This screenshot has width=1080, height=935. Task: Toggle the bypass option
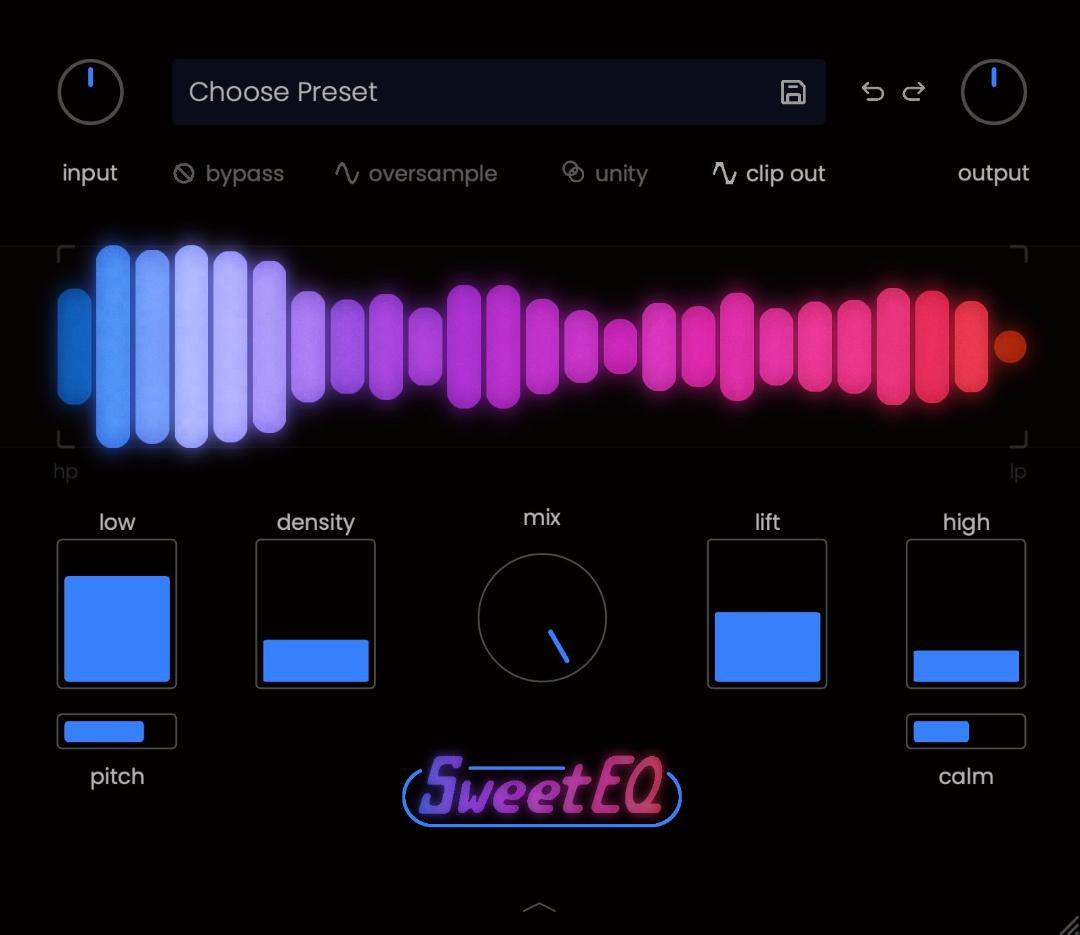[229, 174]
